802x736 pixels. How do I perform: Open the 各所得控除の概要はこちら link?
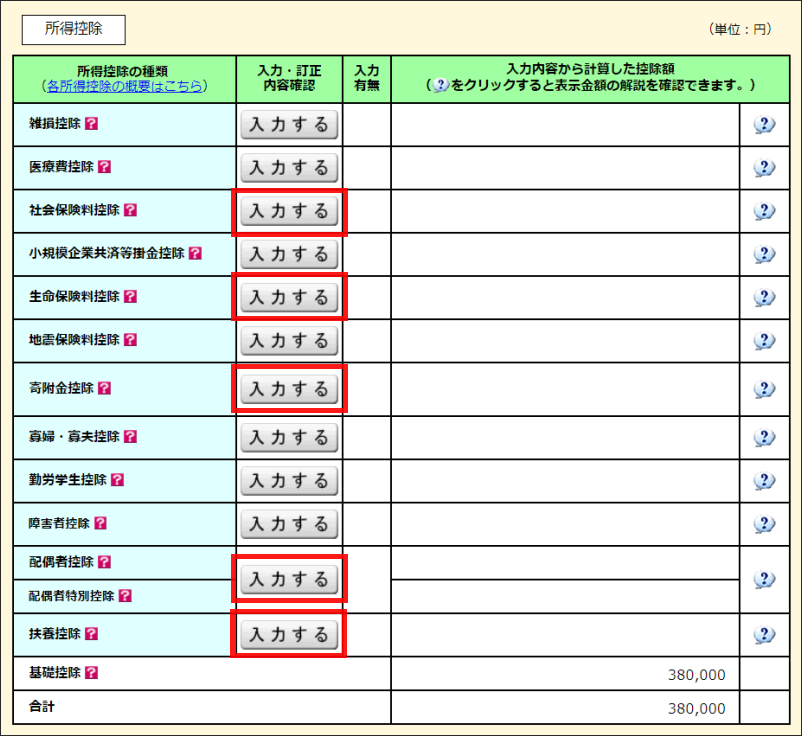coord(124,86)
